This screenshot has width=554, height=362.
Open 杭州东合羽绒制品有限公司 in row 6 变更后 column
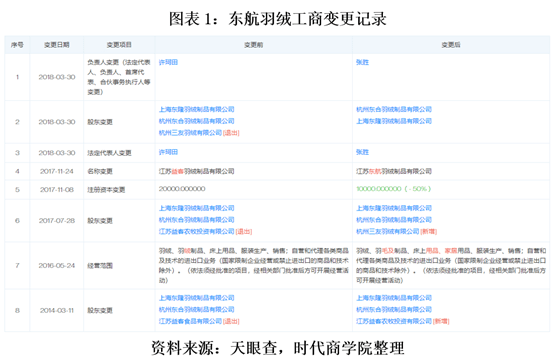[x=394, y=220]
